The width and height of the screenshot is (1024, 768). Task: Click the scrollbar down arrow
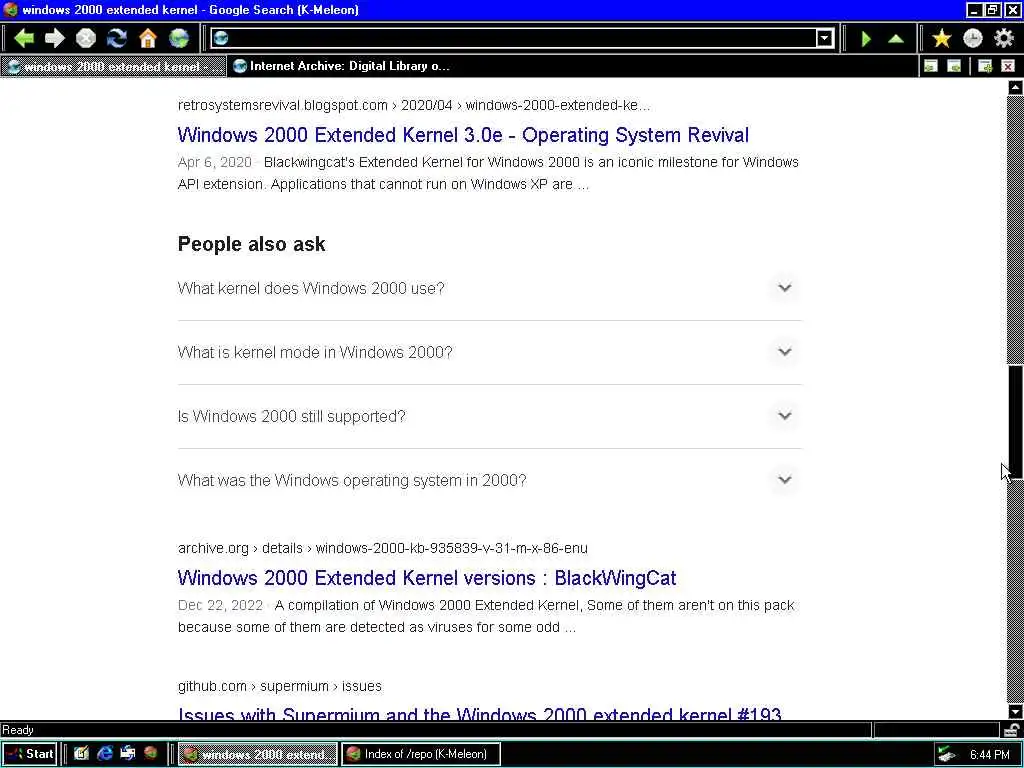[1015, 711]
